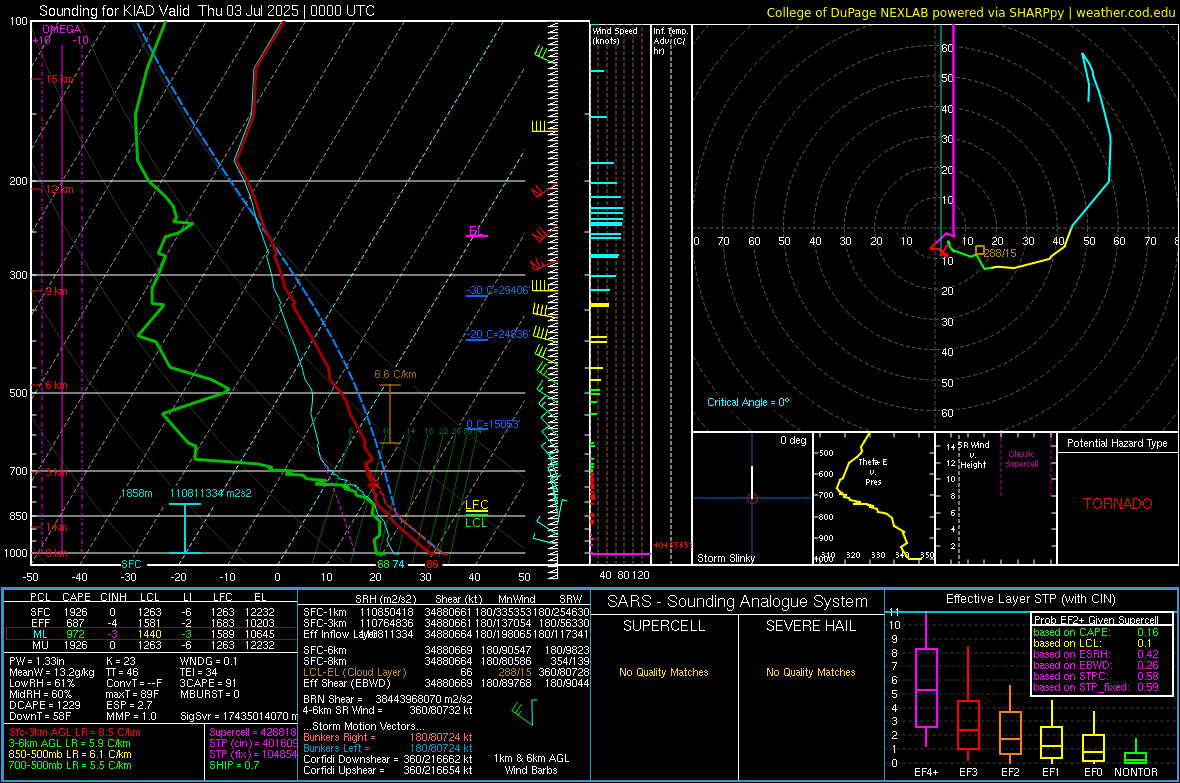The width and height of the screenshot is (1180, 783).
Task: Click the '-20 C=24838' height label
Action: pyautogui.click(x=497, y=334)
